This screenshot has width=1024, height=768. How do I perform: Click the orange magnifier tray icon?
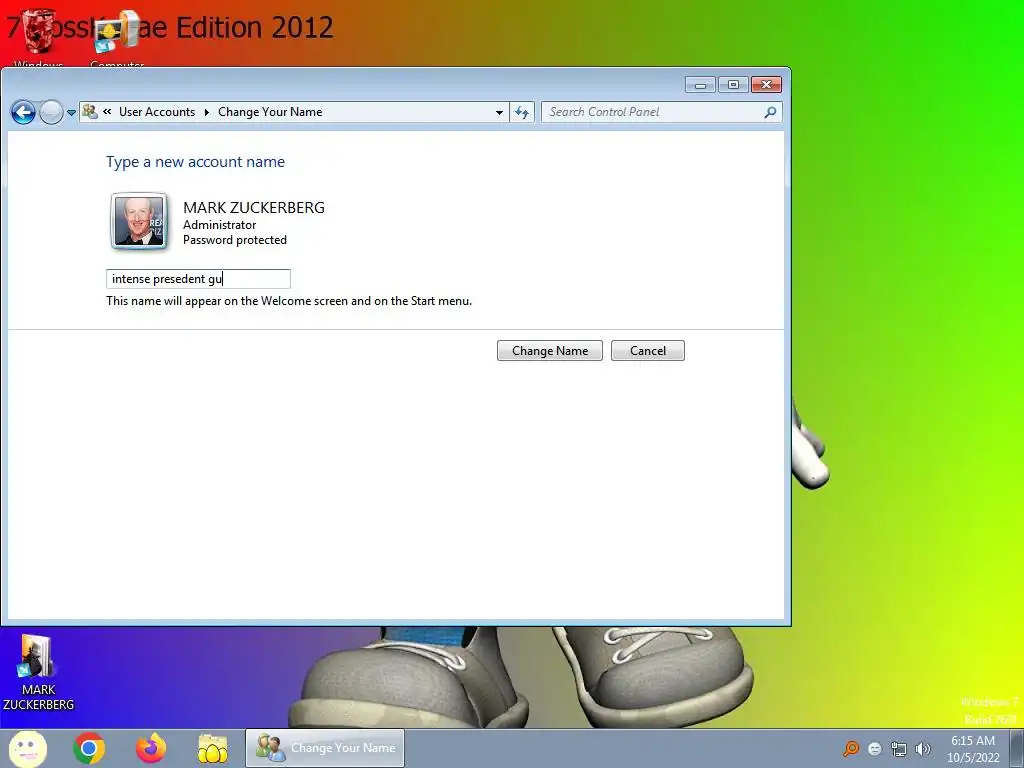(x=851, y=748)
